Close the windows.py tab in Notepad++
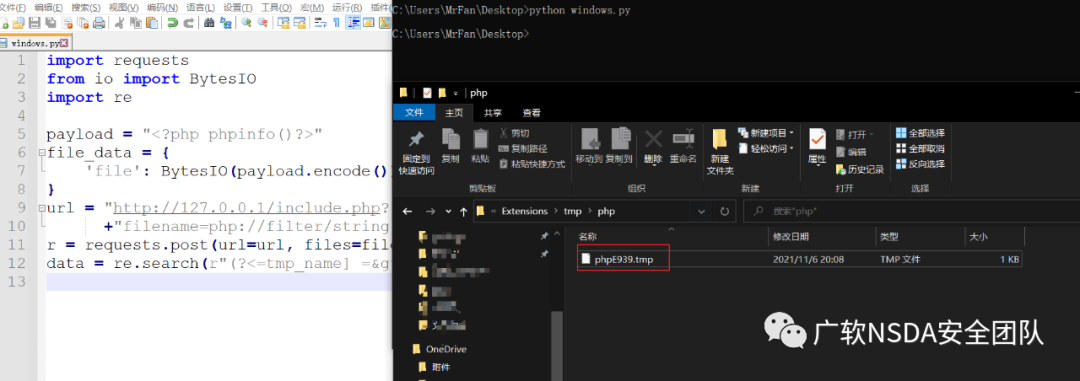 pyautogui.click(x=64, y=43)
